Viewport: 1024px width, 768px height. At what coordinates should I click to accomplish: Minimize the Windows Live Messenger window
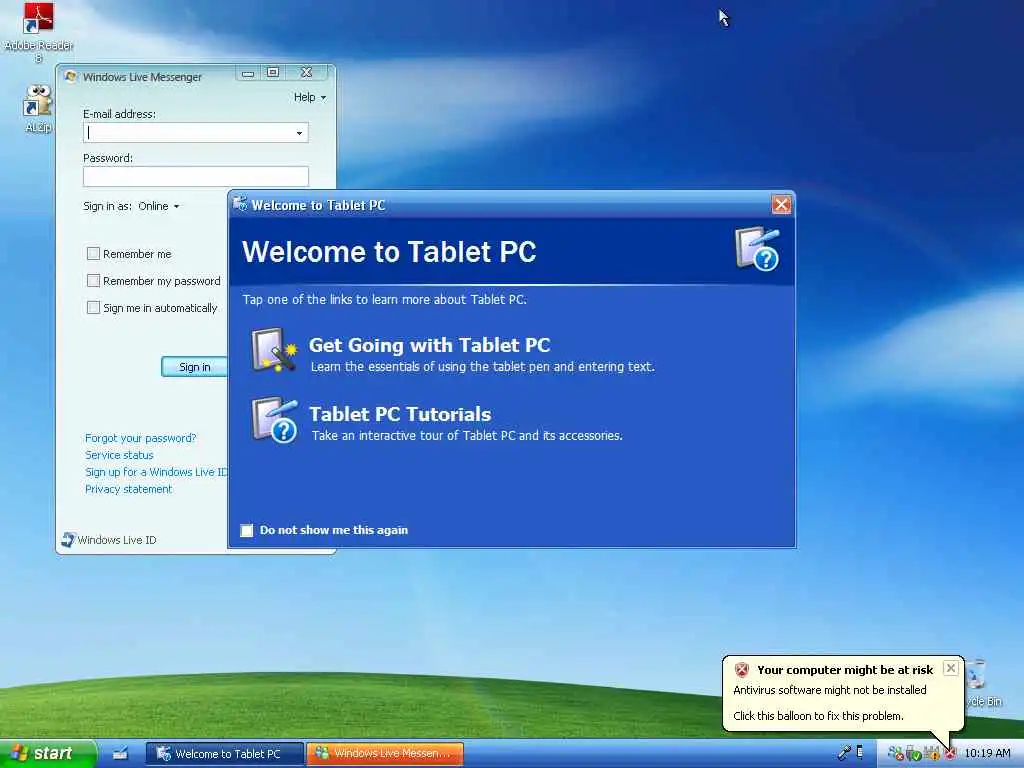[248, 73]
